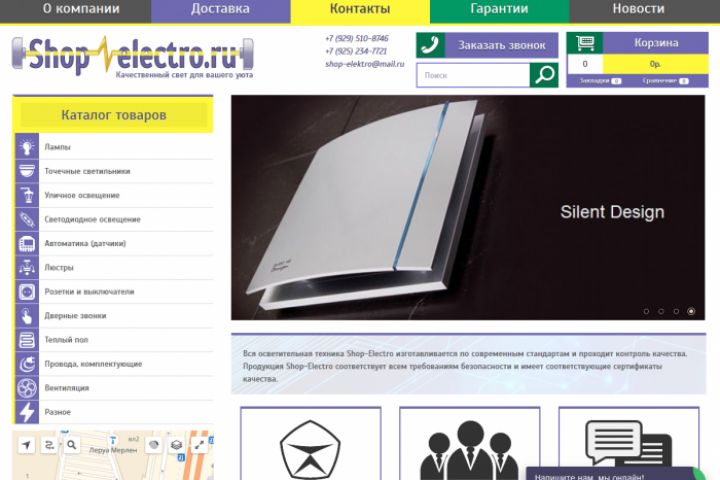This screenshot has width=720, height=480.
Task: Open the Гарантии menu tab
Action: click(500, 9)
